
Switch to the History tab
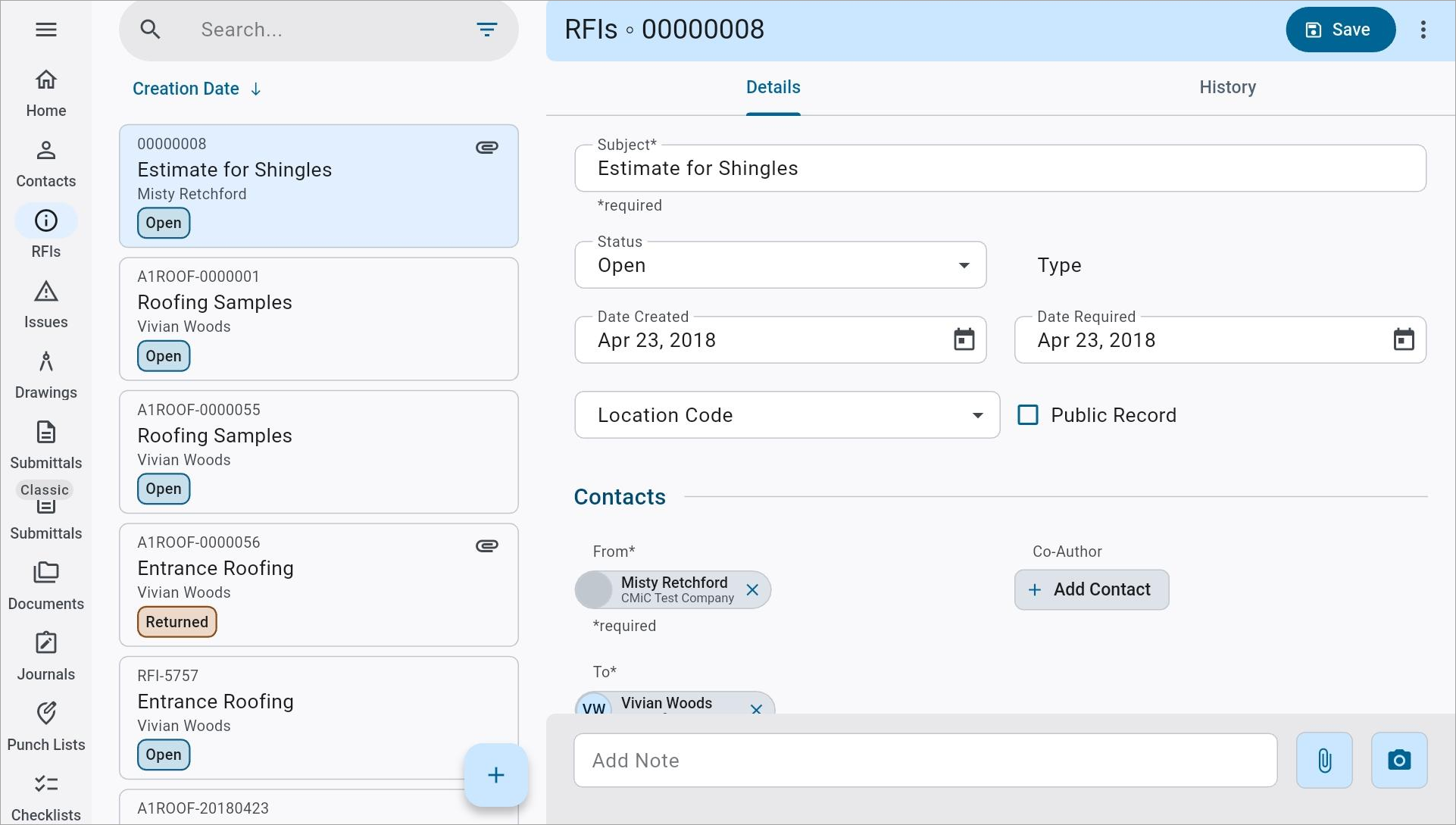(1227, 87)
